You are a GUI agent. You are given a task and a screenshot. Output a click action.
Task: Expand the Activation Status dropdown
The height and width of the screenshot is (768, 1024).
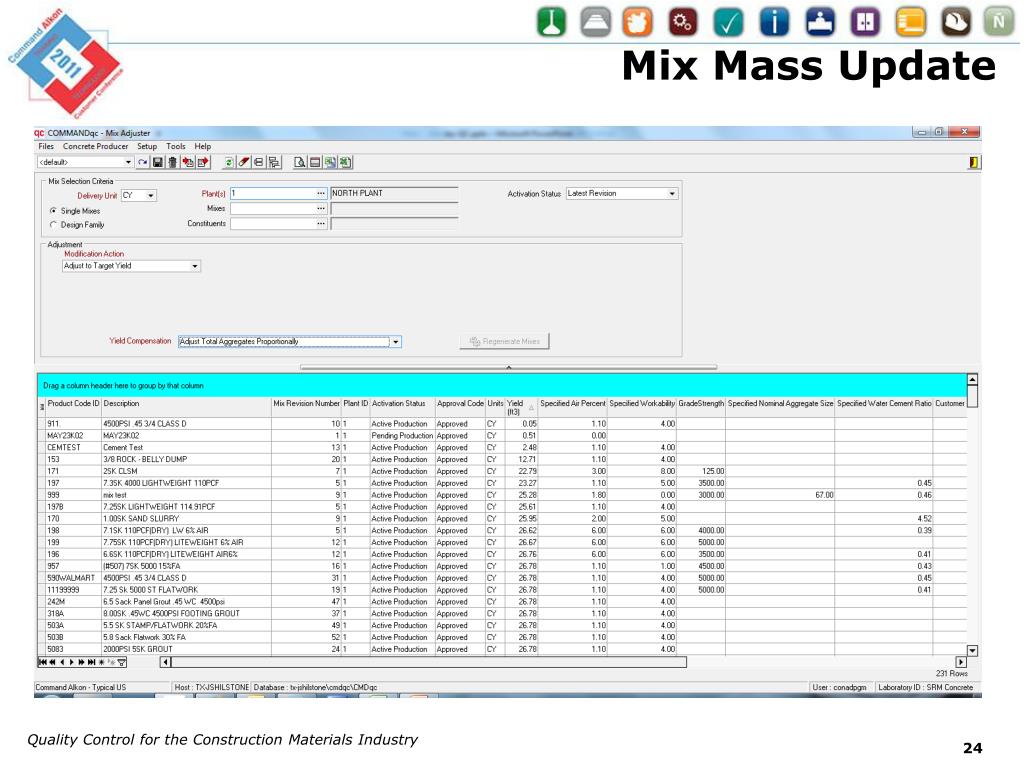(672, 194)
